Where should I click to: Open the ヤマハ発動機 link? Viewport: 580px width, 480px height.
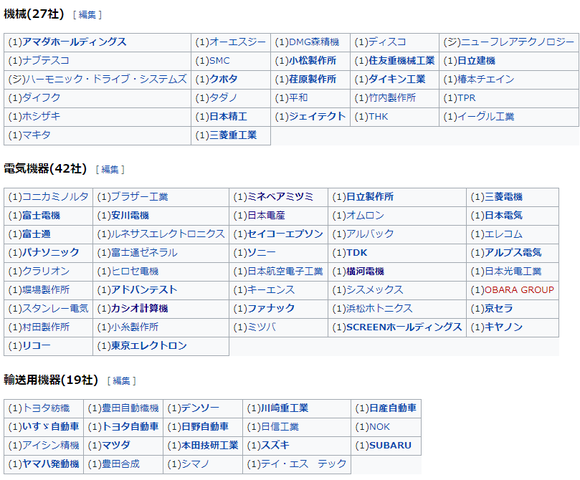tap(51, 464)
